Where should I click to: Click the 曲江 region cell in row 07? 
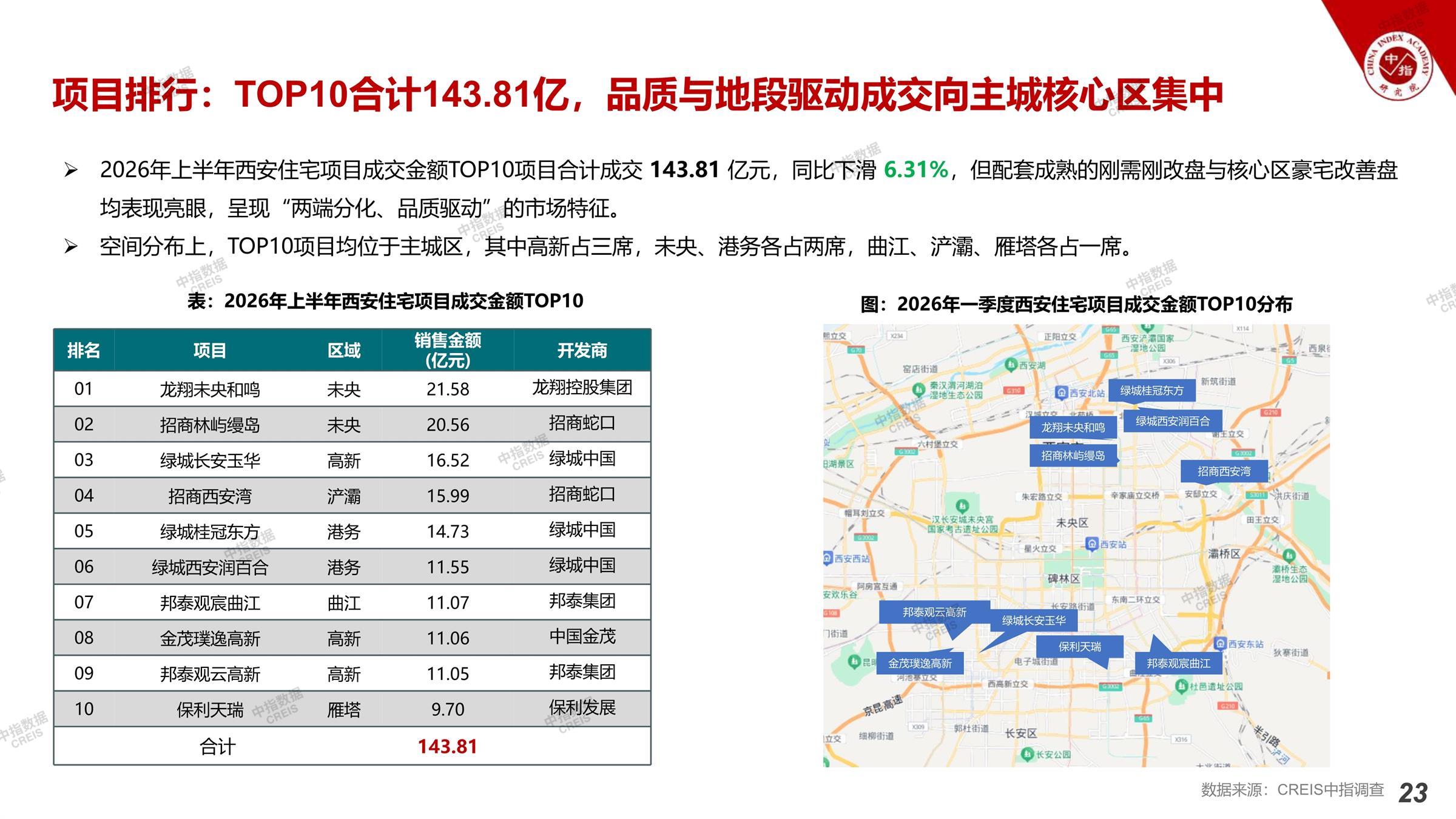tap(344, 602)
